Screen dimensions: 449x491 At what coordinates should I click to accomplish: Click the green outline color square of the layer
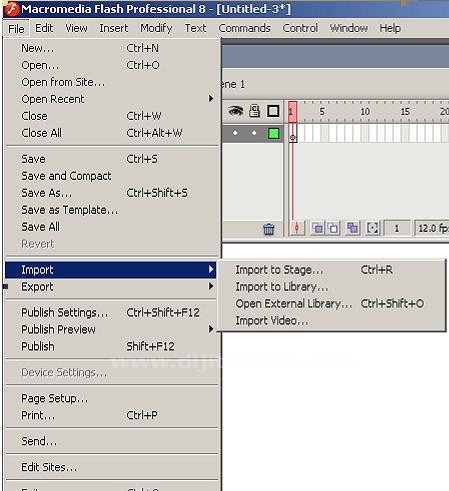(274, 134)
